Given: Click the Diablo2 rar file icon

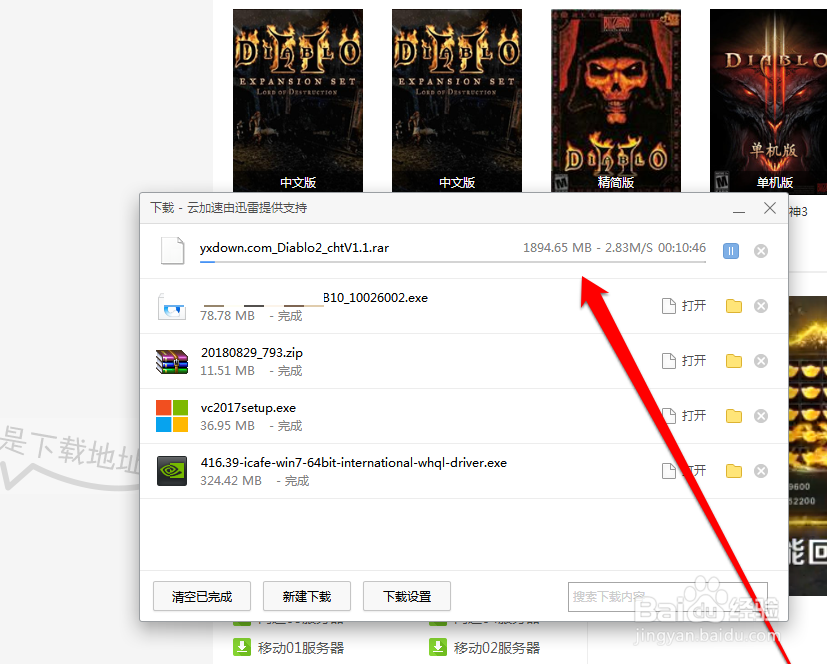Looking at the screenshot, I should point(172,251).
